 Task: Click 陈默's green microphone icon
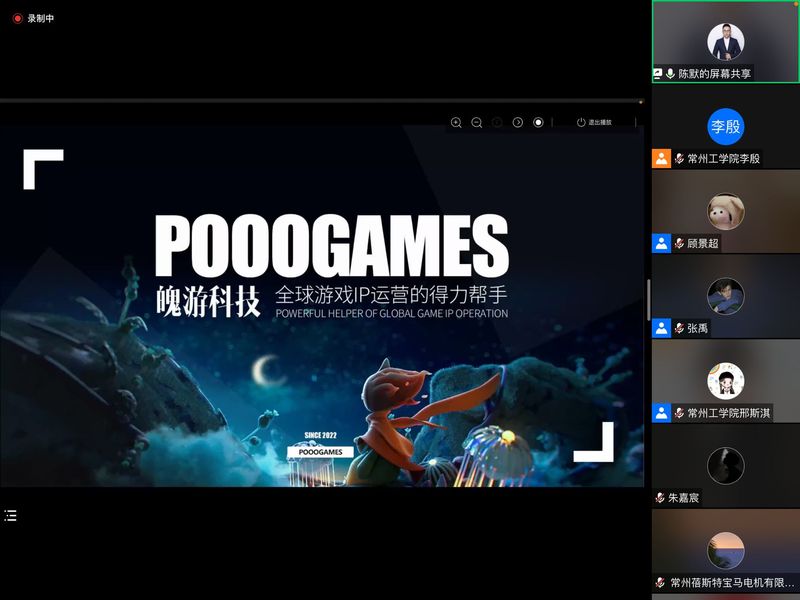click(x=670, y=74)
